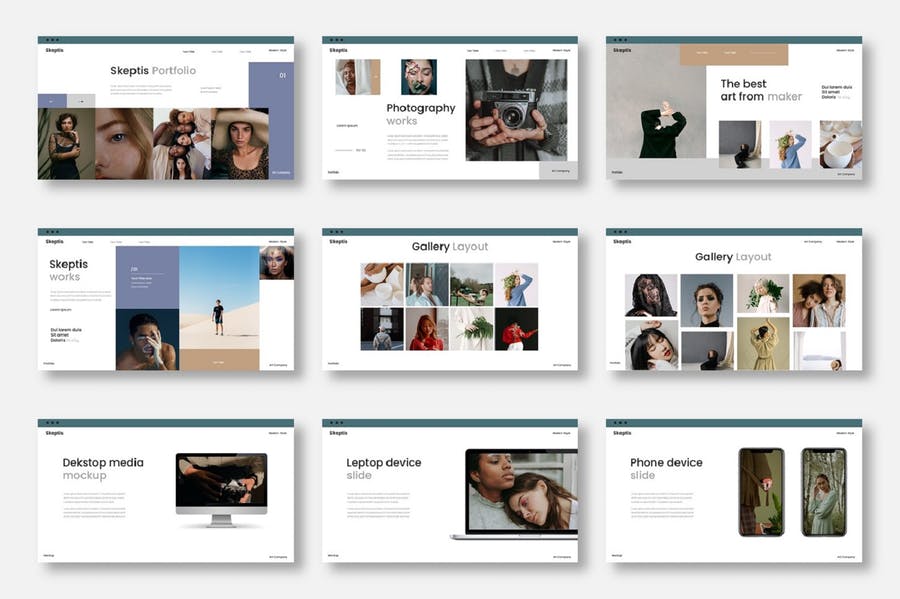Click the Skeptis logo on the Portfolio slide
Image resolution: width=900 pixels, height=599 pixels.
55,50
